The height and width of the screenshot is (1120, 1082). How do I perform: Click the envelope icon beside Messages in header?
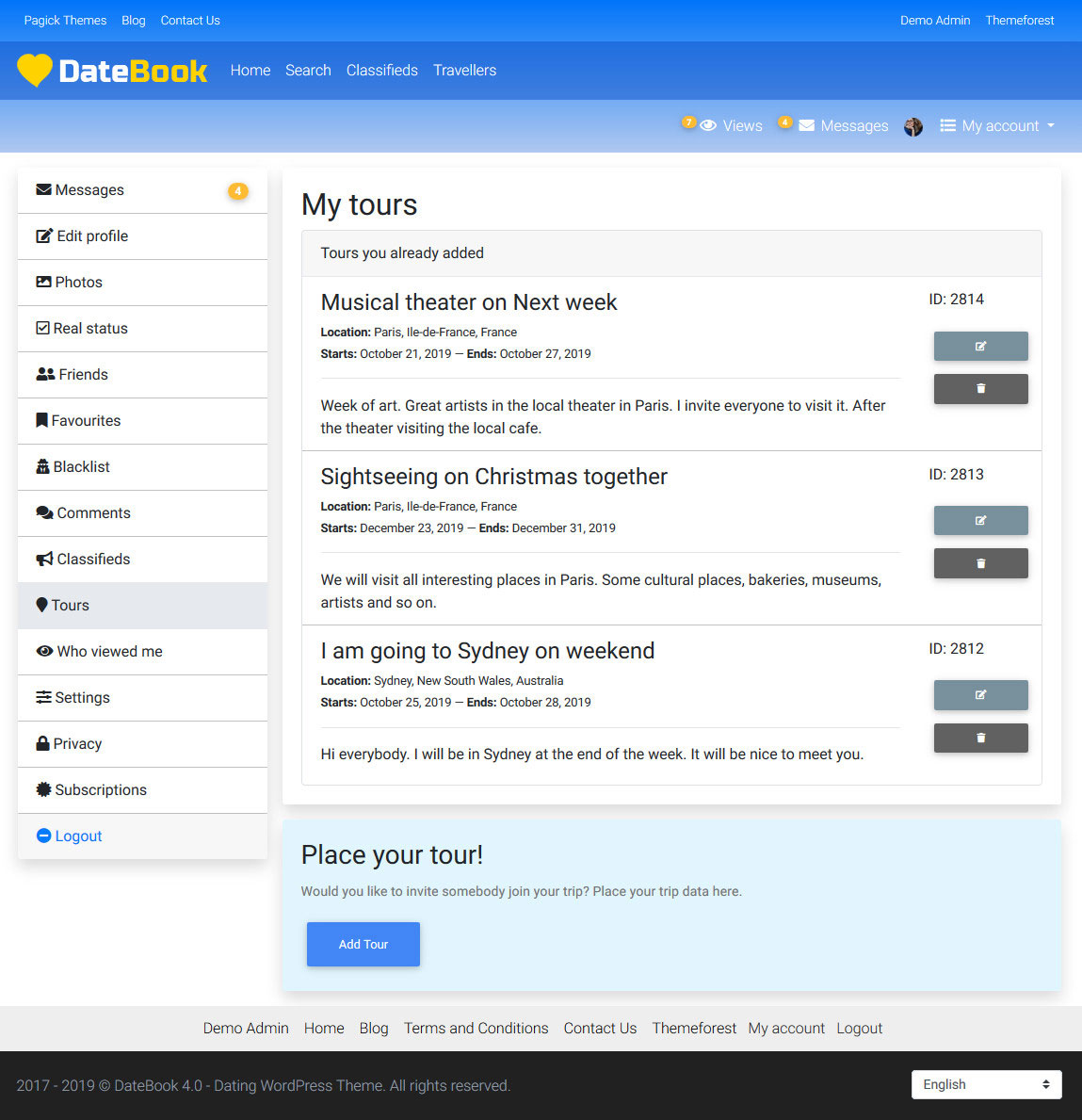[x=806, y=125]
